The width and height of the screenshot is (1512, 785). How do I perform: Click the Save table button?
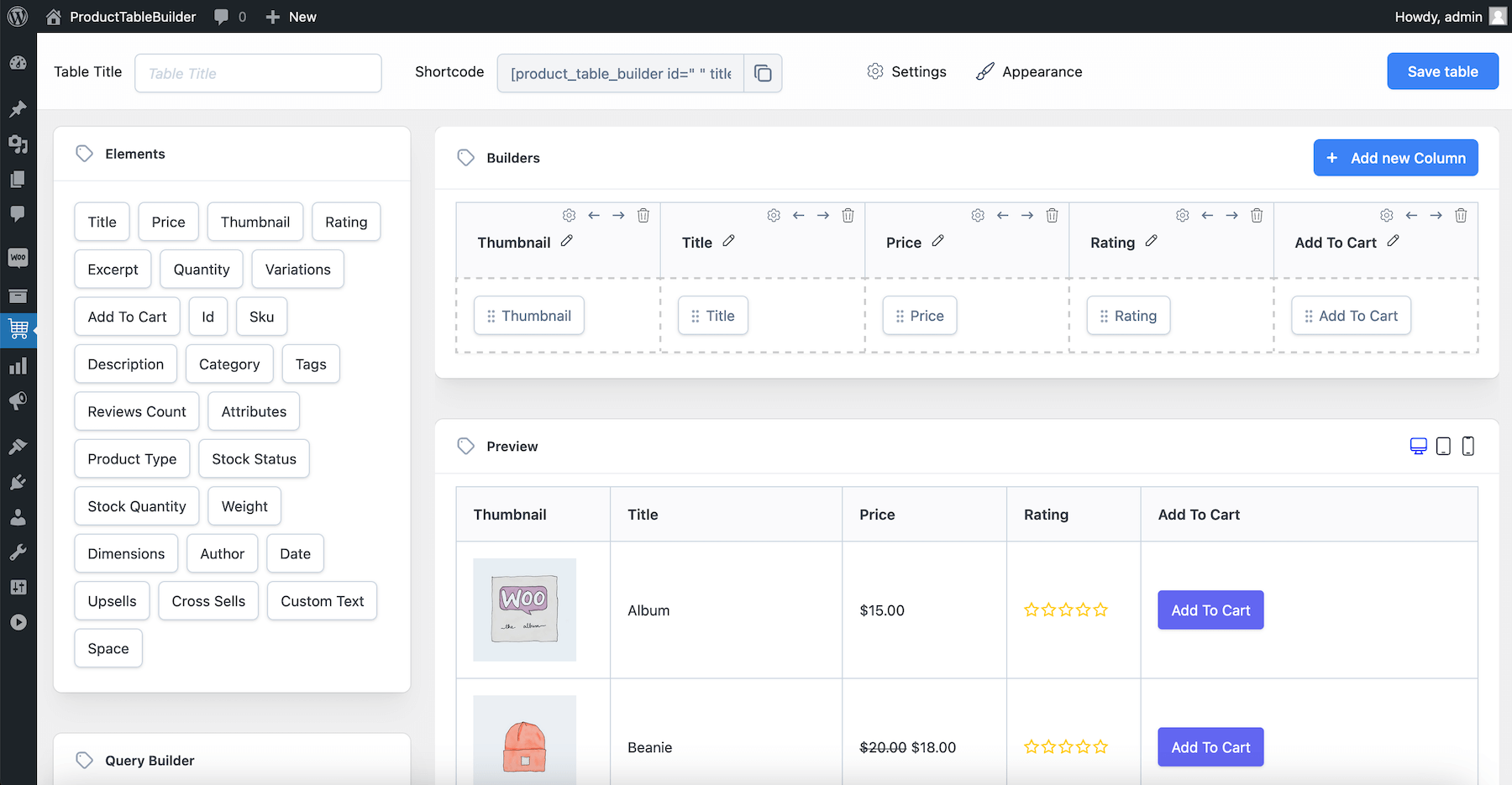point(1442,71)
